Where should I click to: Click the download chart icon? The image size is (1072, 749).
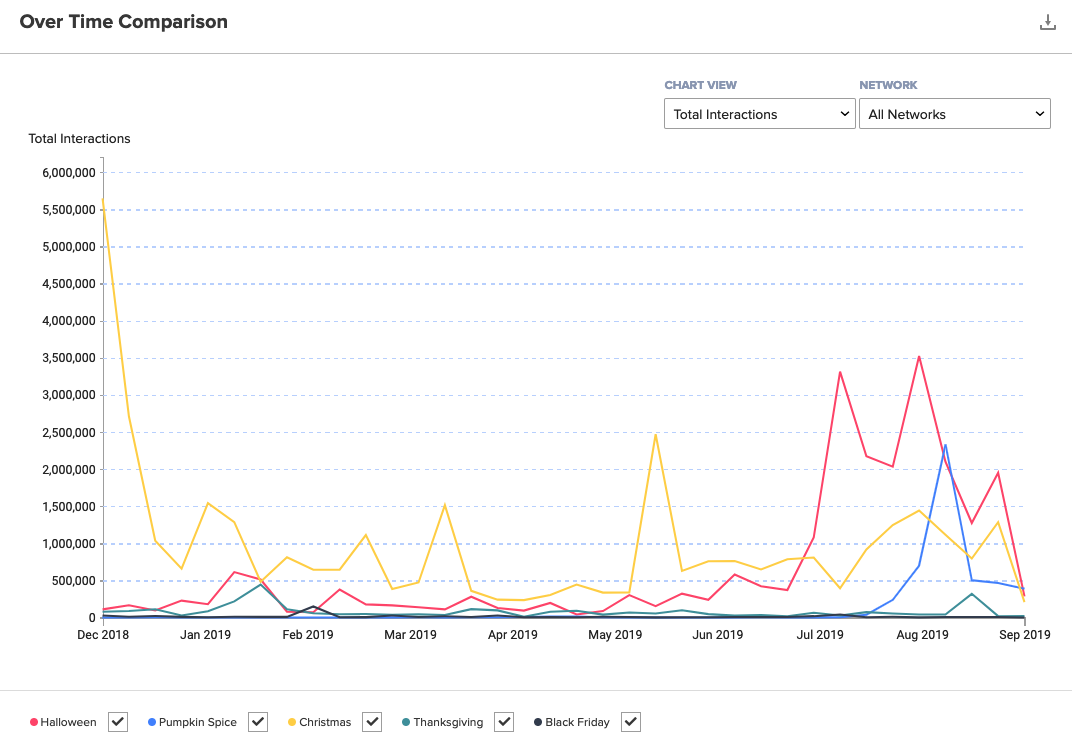coord(1047,22)
